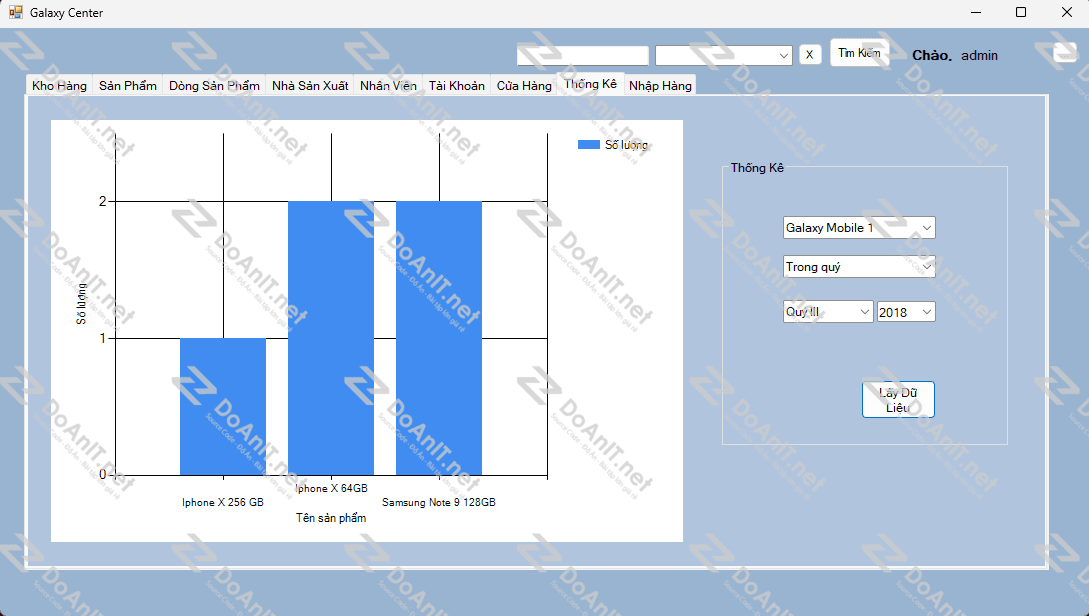This screenshot has height=616, width=1089.
Task: Open the Nhân Viên tab
Action: (388, 85)
